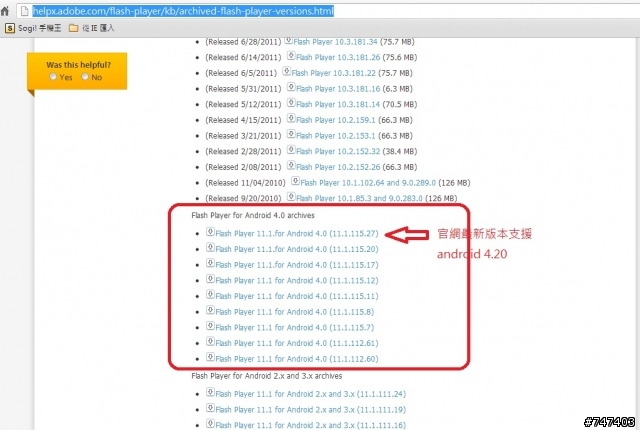Download Flash Player for Android 4.0 (11.1.115.17)
This screenshot has height=430, width=640.
click(297, 265)
